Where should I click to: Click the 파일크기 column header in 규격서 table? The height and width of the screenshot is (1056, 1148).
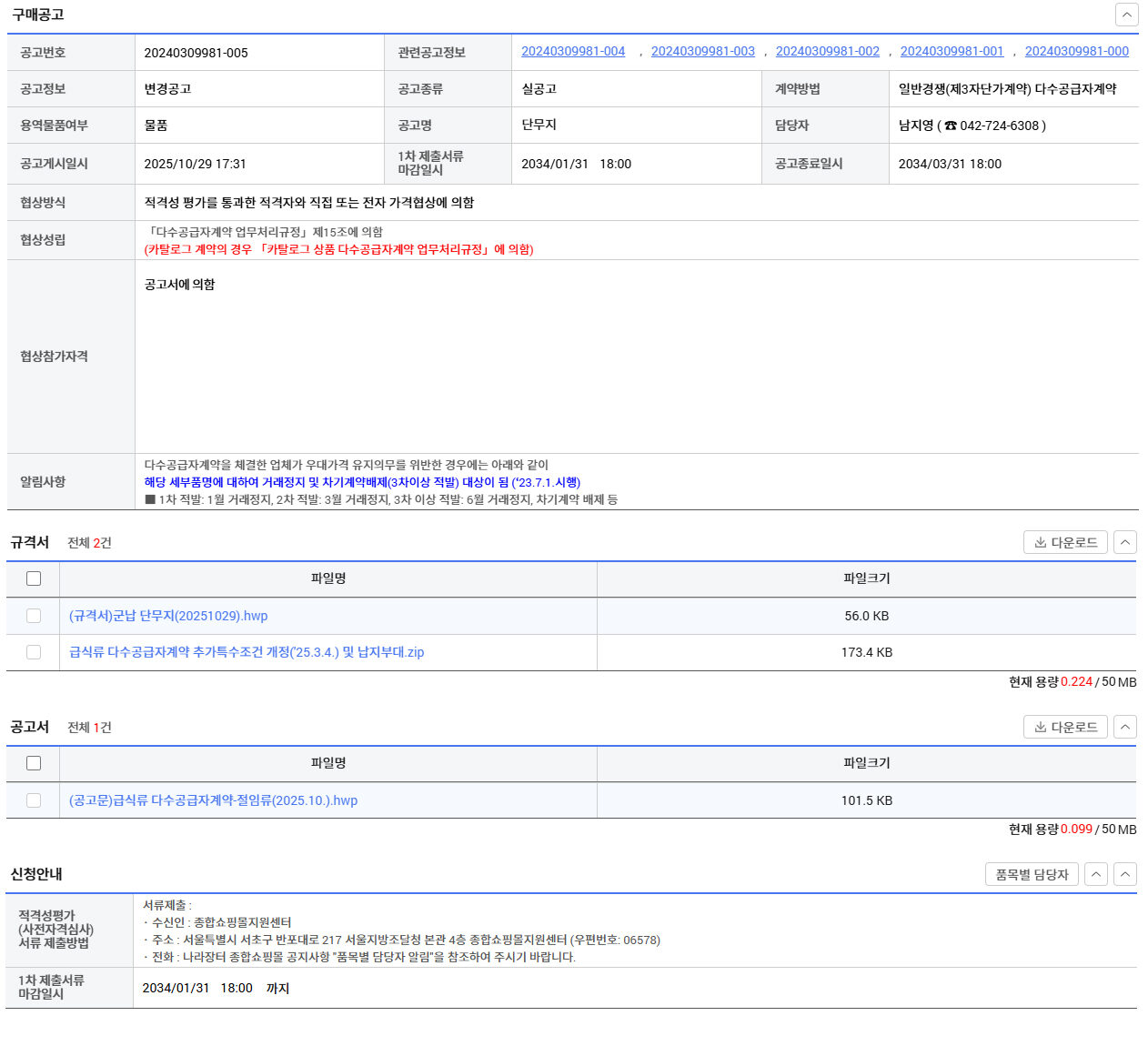pos(866,579)
